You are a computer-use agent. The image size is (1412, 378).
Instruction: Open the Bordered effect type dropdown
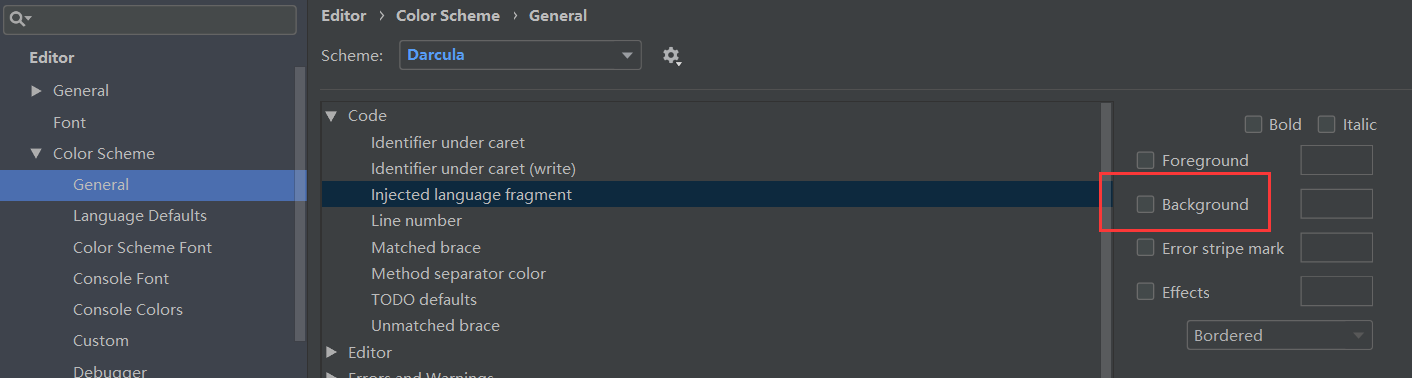click(x=1280, y=335)
